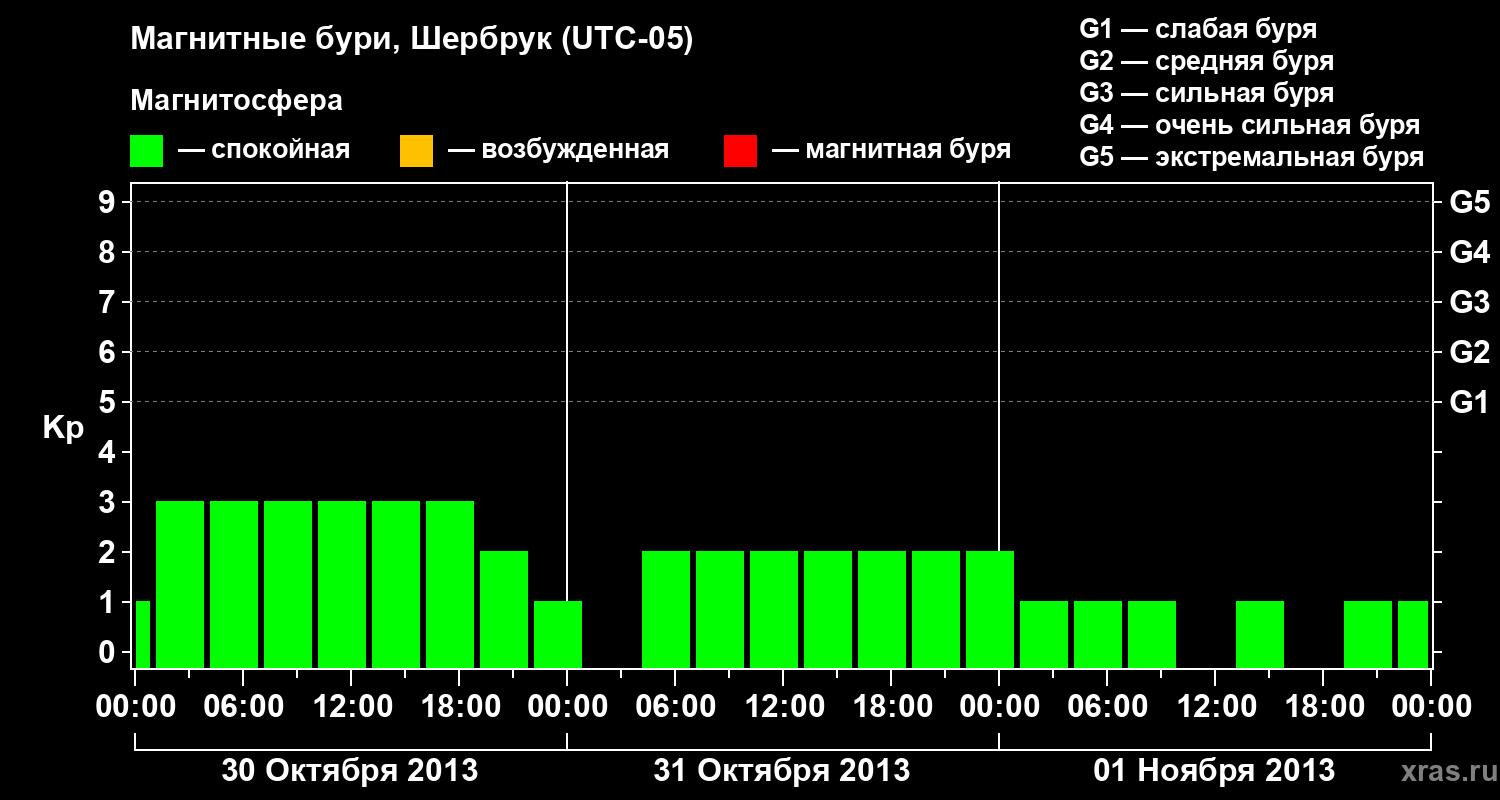Image resolution: width=1500 pixels, height=800 pixels.
Task: Click the 'G2 — средняя буря' legend line
Action: tap(1206, 61)
